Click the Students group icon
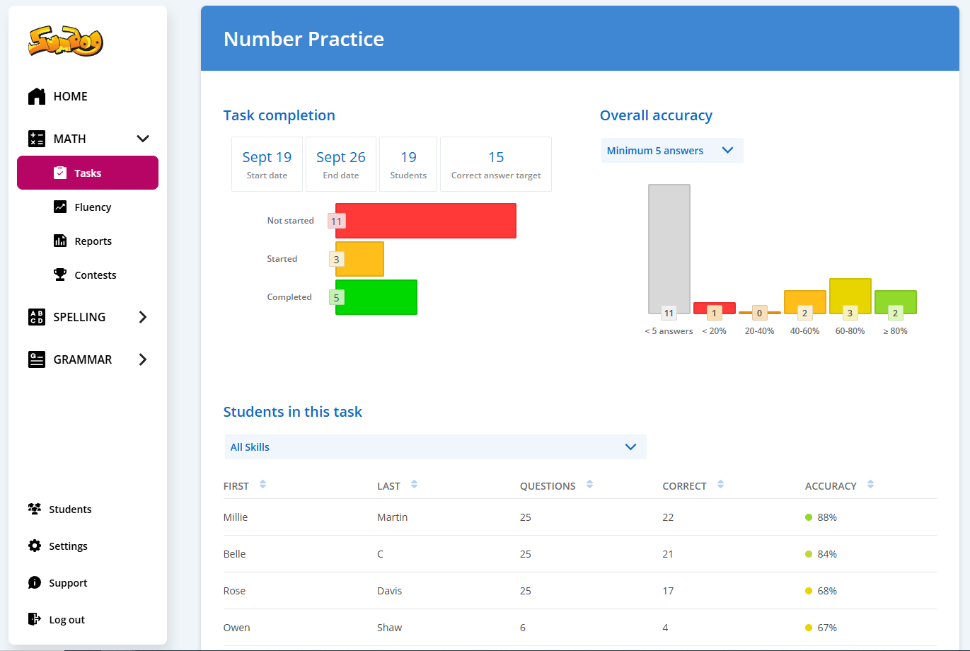The image size is (970, 651). click(x=35, y=509)
